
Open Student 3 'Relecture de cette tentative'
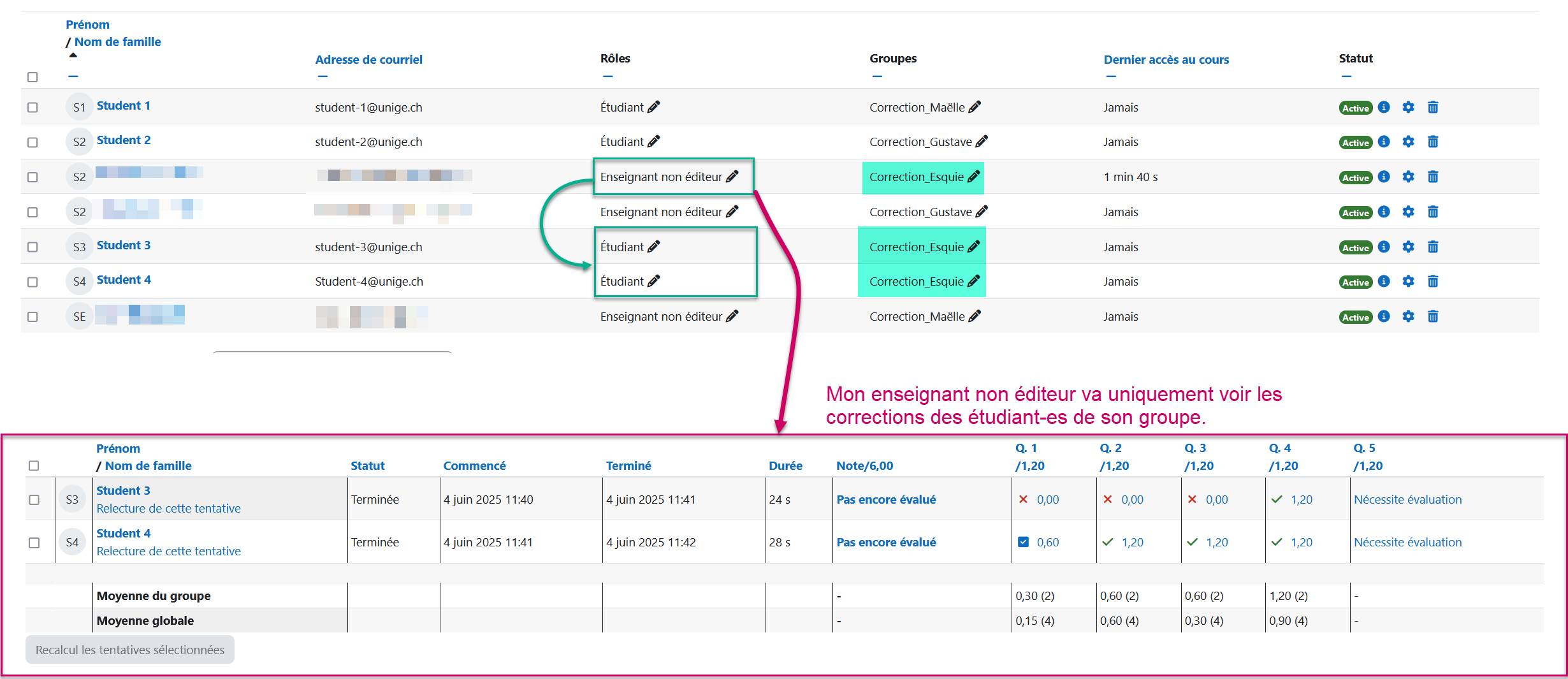pos(168,508)
